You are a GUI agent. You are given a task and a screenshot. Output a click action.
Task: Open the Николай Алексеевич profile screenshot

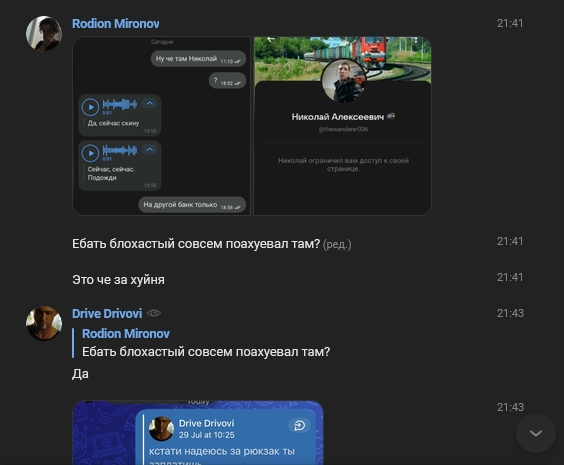(342, 126)
